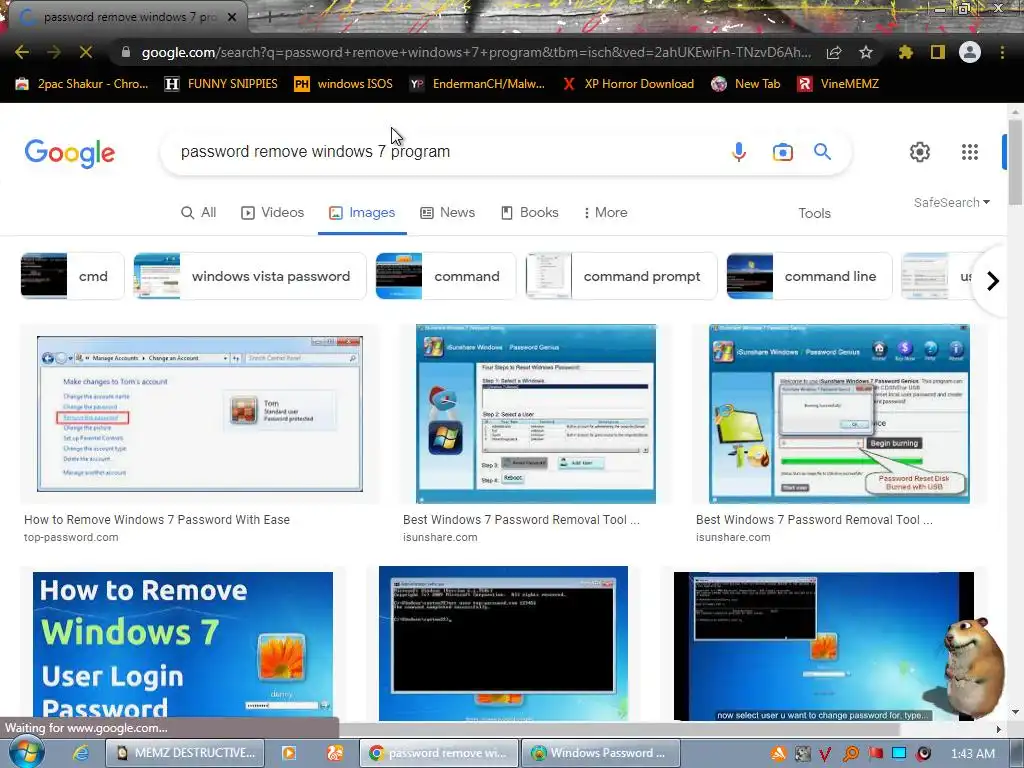Image resolution: width=1024 pixels, height=768 pixels.
Task: Show more filter chips with right chevron
Action: point(993,281)
